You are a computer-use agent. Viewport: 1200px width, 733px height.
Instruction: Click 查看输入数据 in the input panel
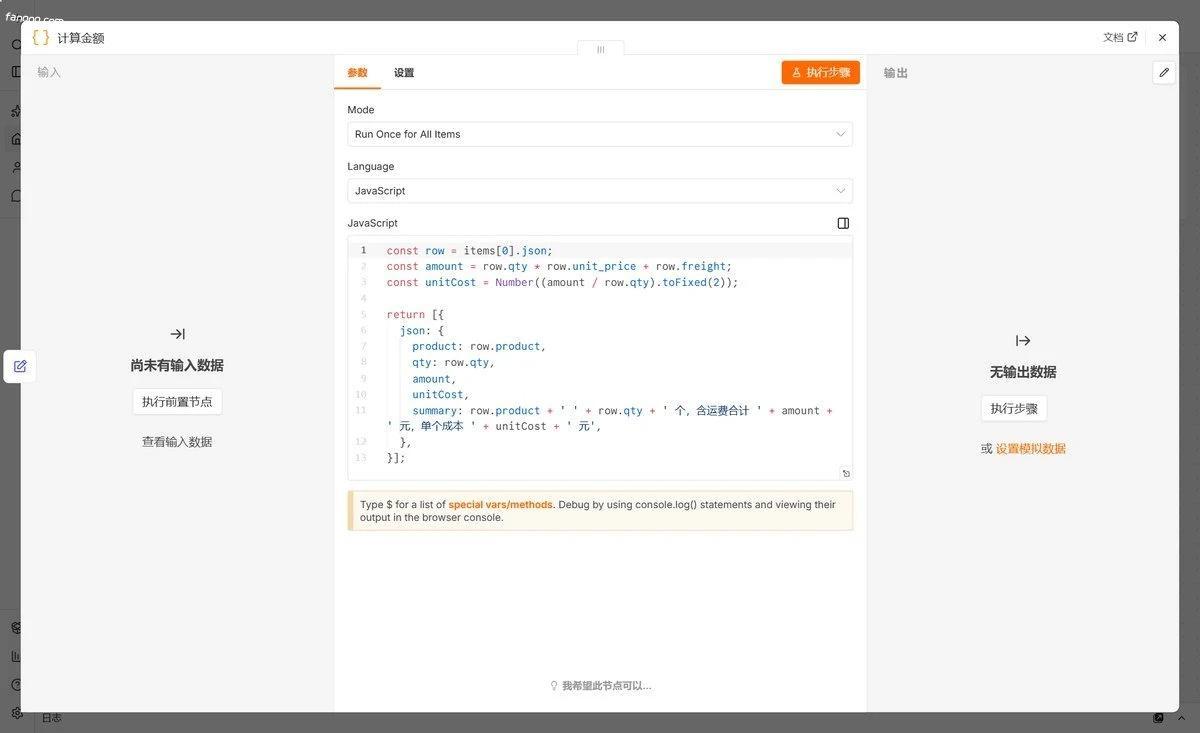(177, 442)
